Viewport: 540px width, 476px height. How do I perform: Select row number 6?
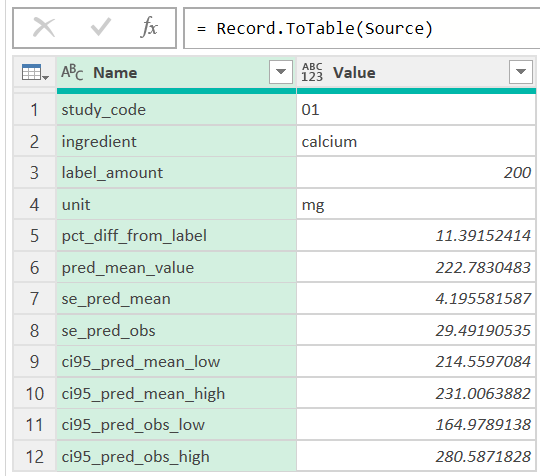tap(34, 268)
